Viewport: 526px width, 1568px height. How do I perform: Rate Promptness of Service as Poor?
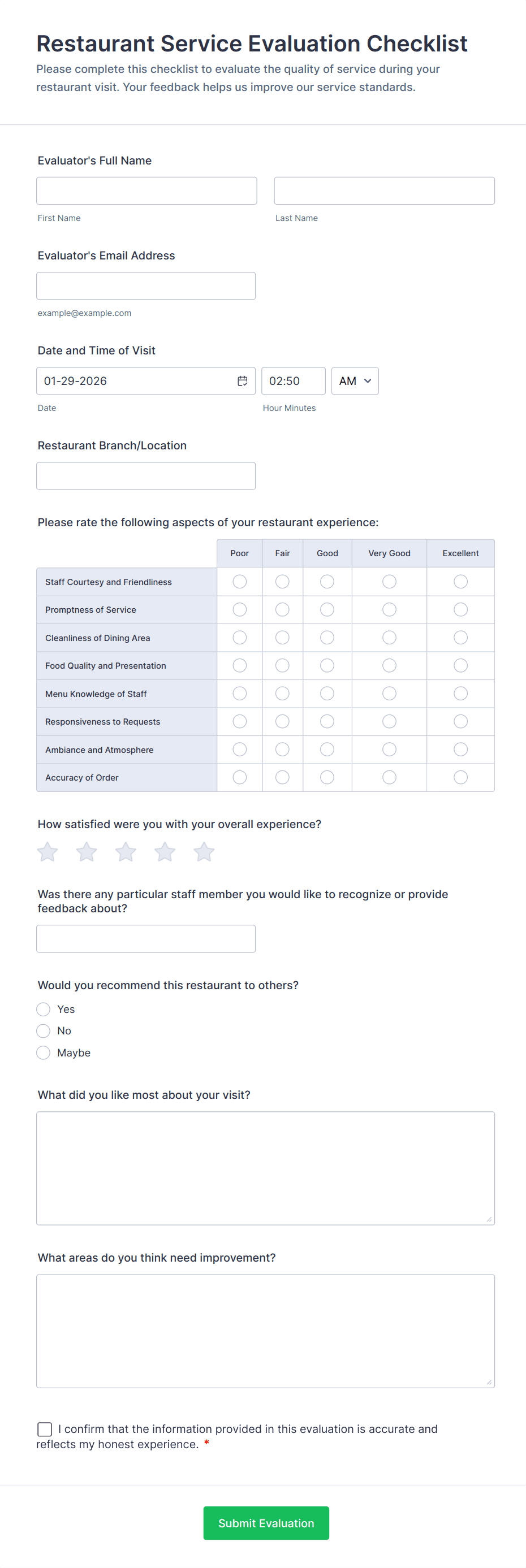(x=239, y=609)
